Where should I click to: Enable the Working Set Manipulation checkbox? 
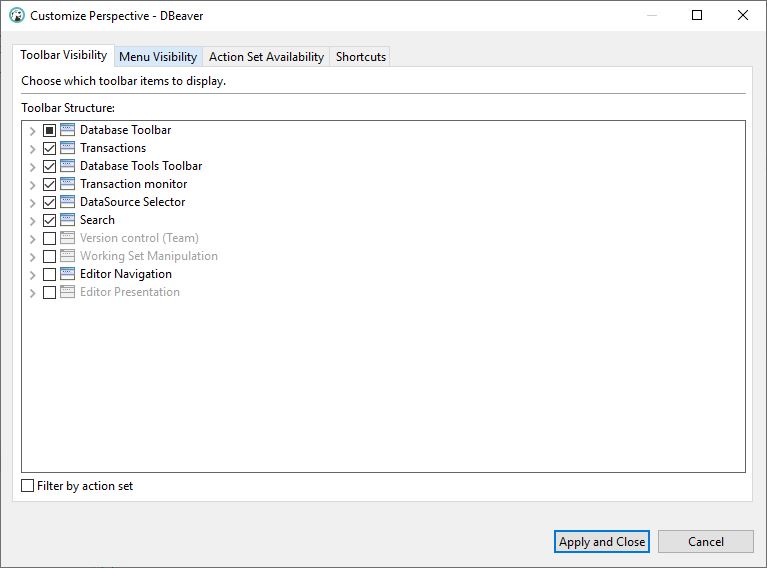coord(49,256)
